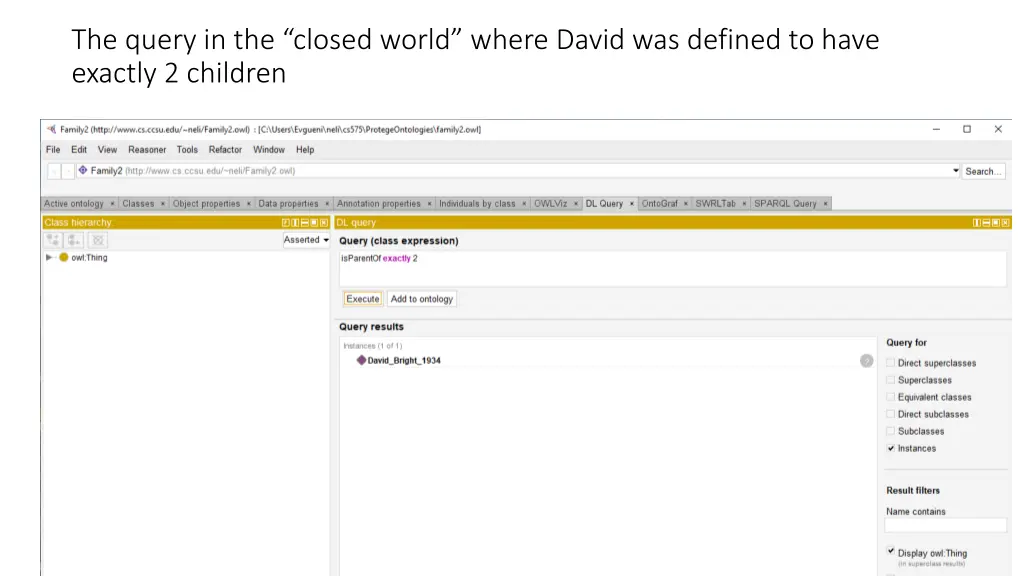
Task: Open the ontology selector dropdown arrow
Action: coord(955,171)
